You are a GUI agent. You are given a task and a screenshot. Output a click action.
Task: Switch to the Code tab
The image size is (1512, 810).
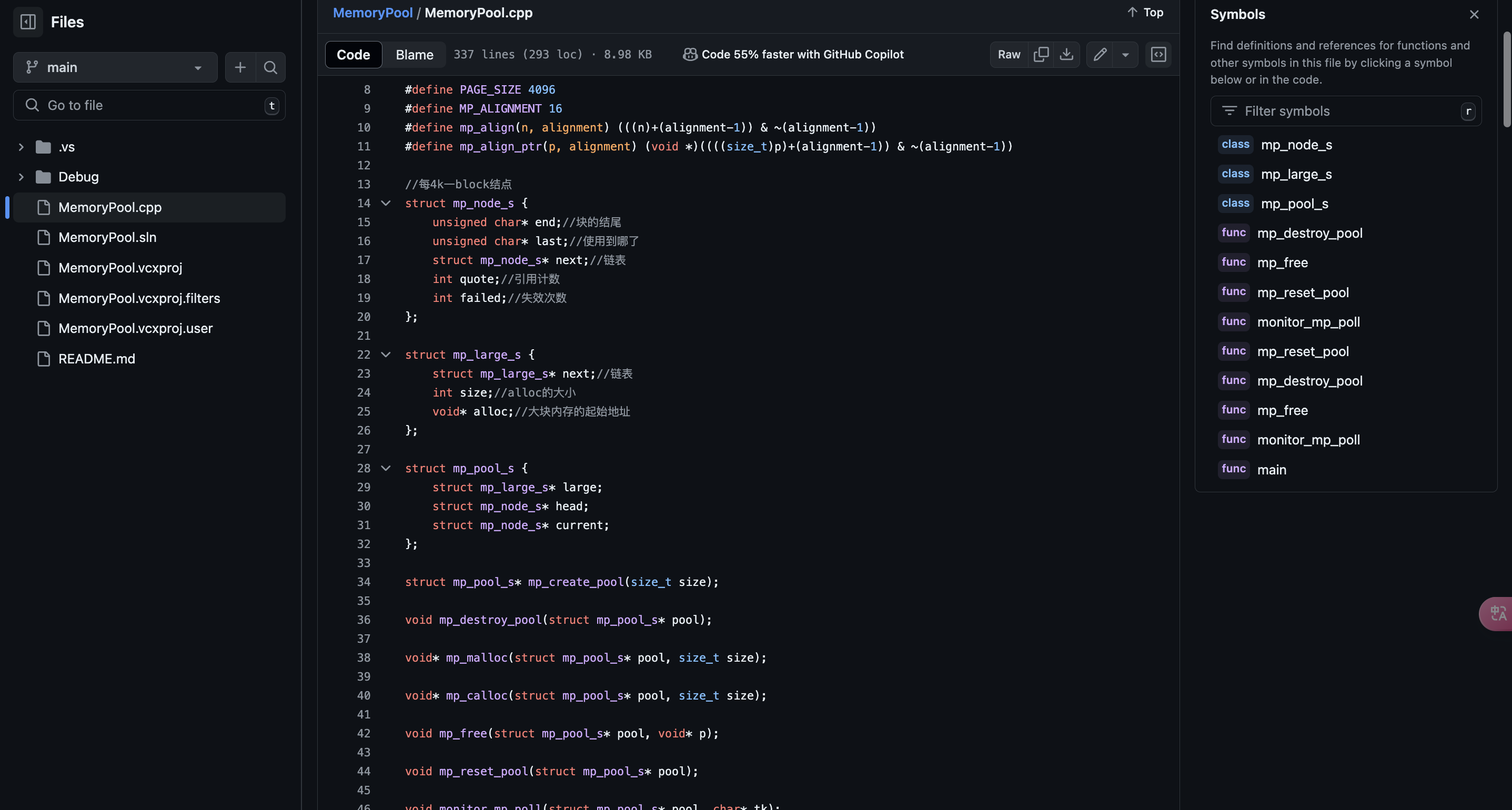coord(354,55)
